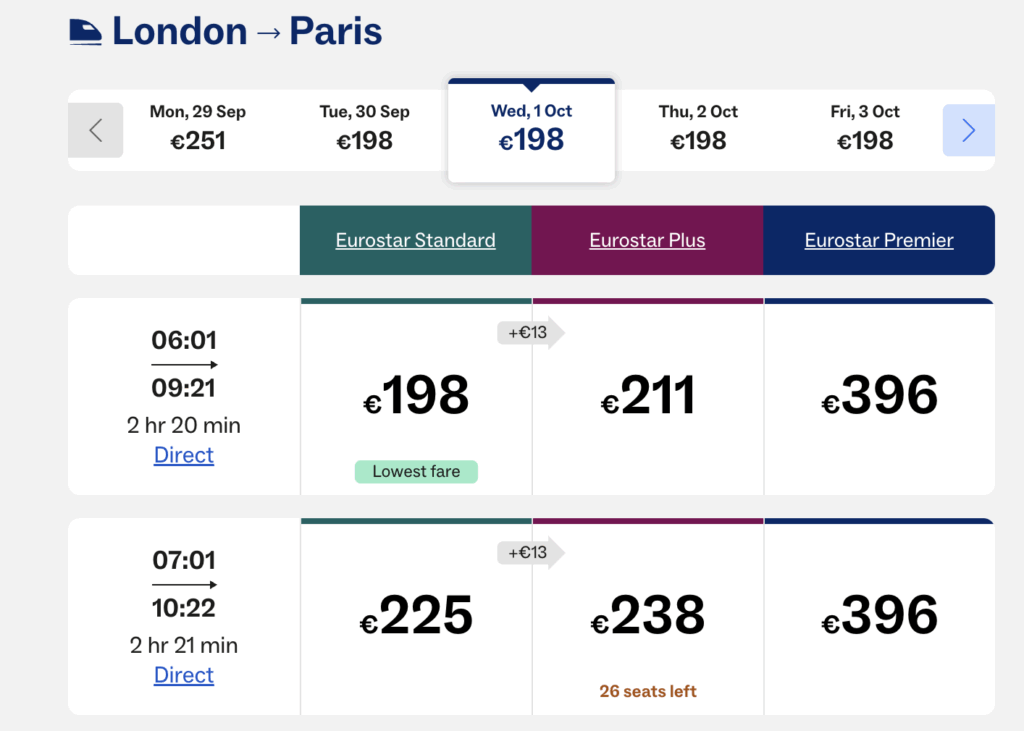Choose €396 Premier fare for 06:01 train
Screen dimensions: 1024x731
(880, 396)
